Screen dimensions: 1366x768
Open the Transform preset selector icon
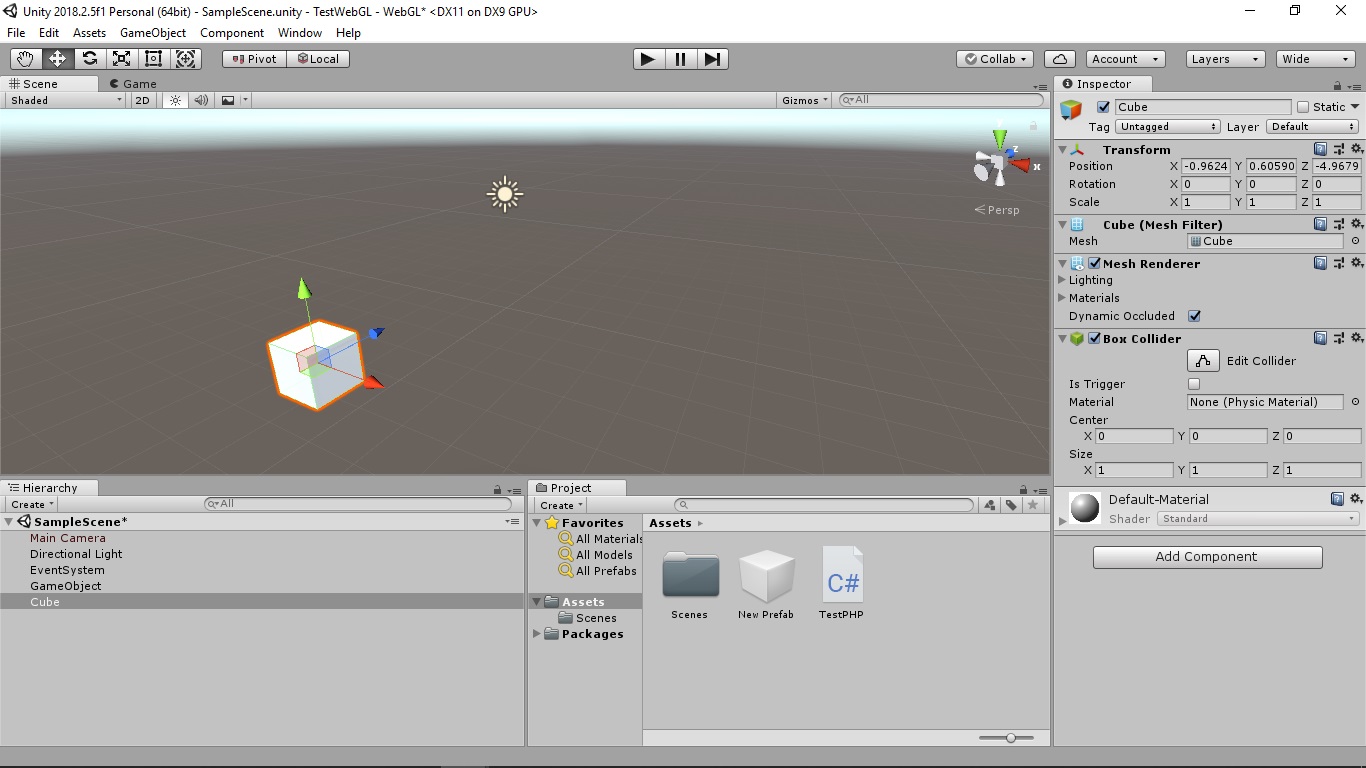1340,150
